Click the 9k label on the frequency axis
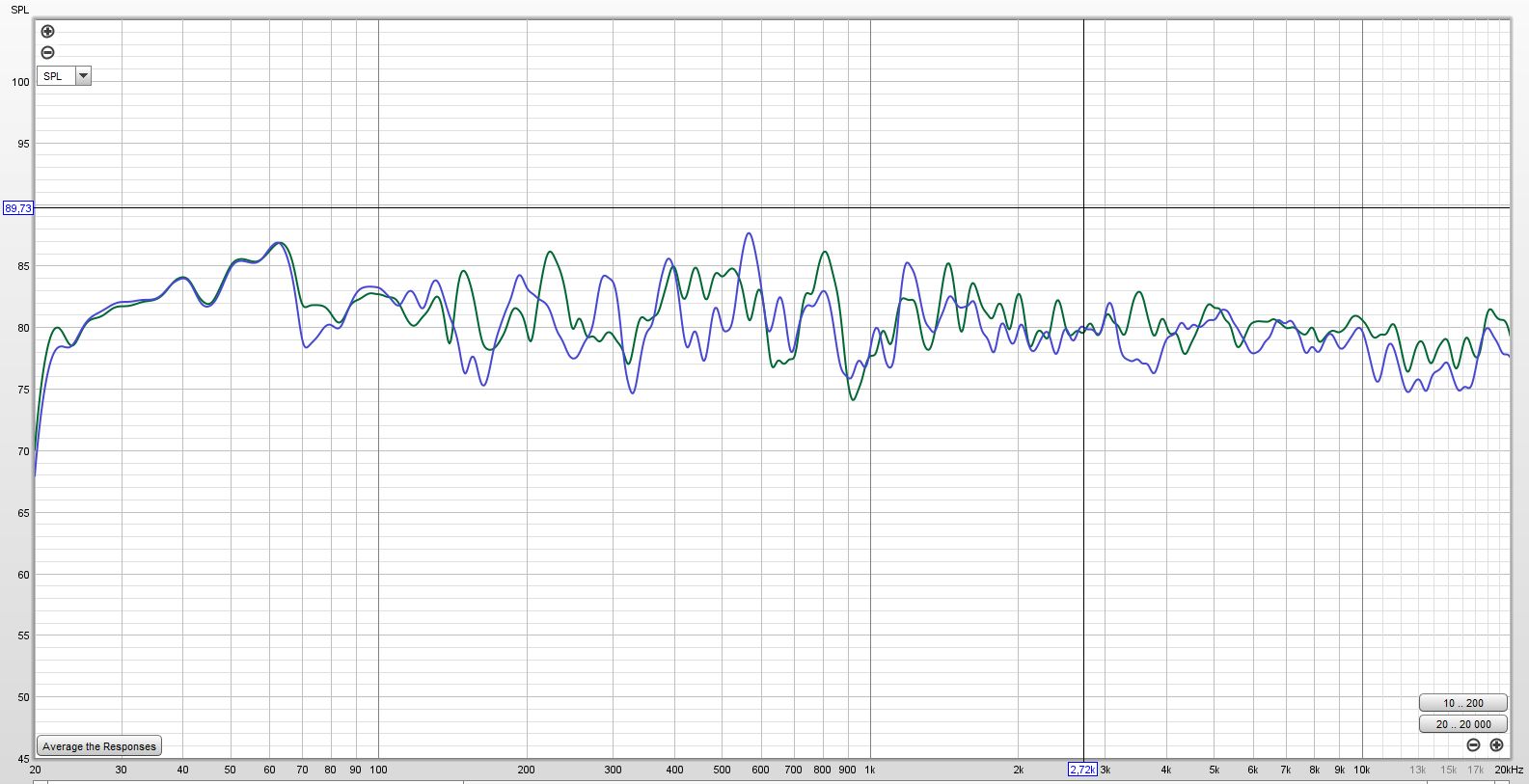The height and width of the screenshot is (784, 1529). (x=1340, y=770)
